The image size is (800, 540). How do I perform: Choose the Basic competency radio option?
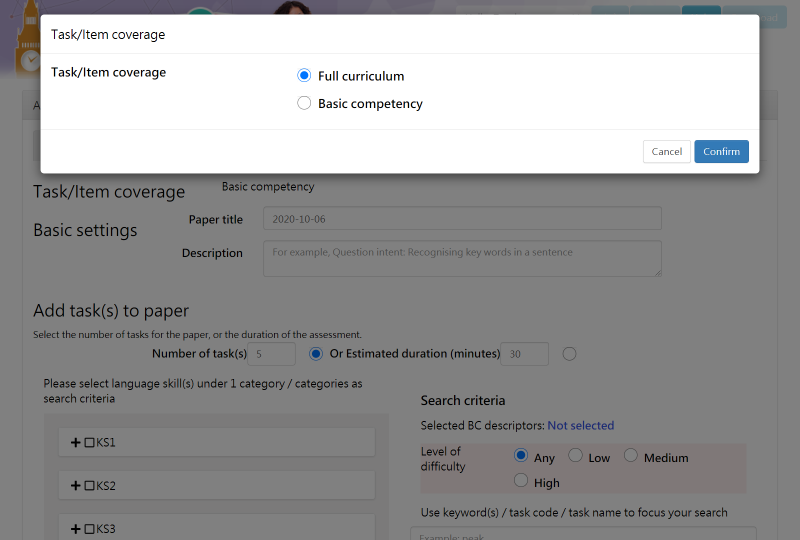click(305, 103)
